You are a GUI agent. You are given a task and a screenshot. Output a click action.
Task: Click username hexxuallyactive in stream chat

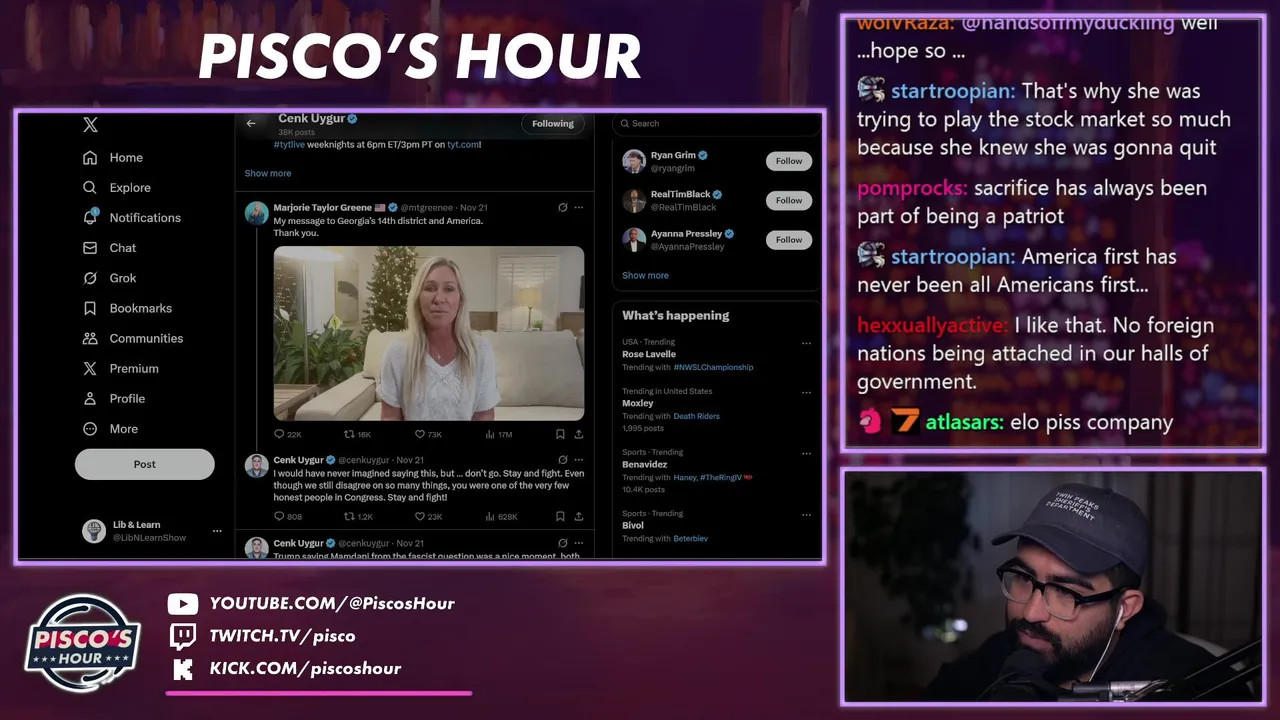tap(932, 325)
